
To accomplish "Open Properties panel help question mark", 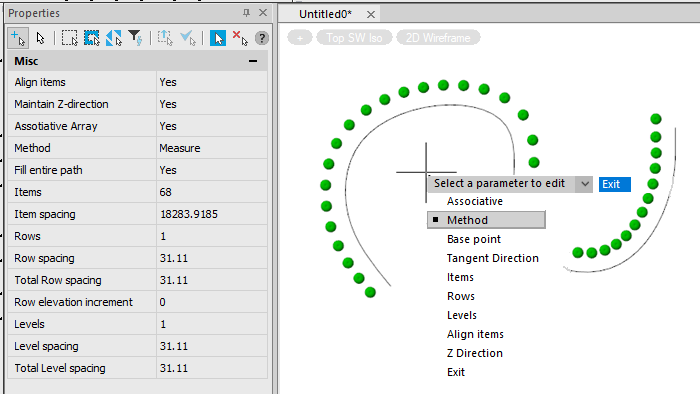I will pyautogui.click(x=262, y=38).
